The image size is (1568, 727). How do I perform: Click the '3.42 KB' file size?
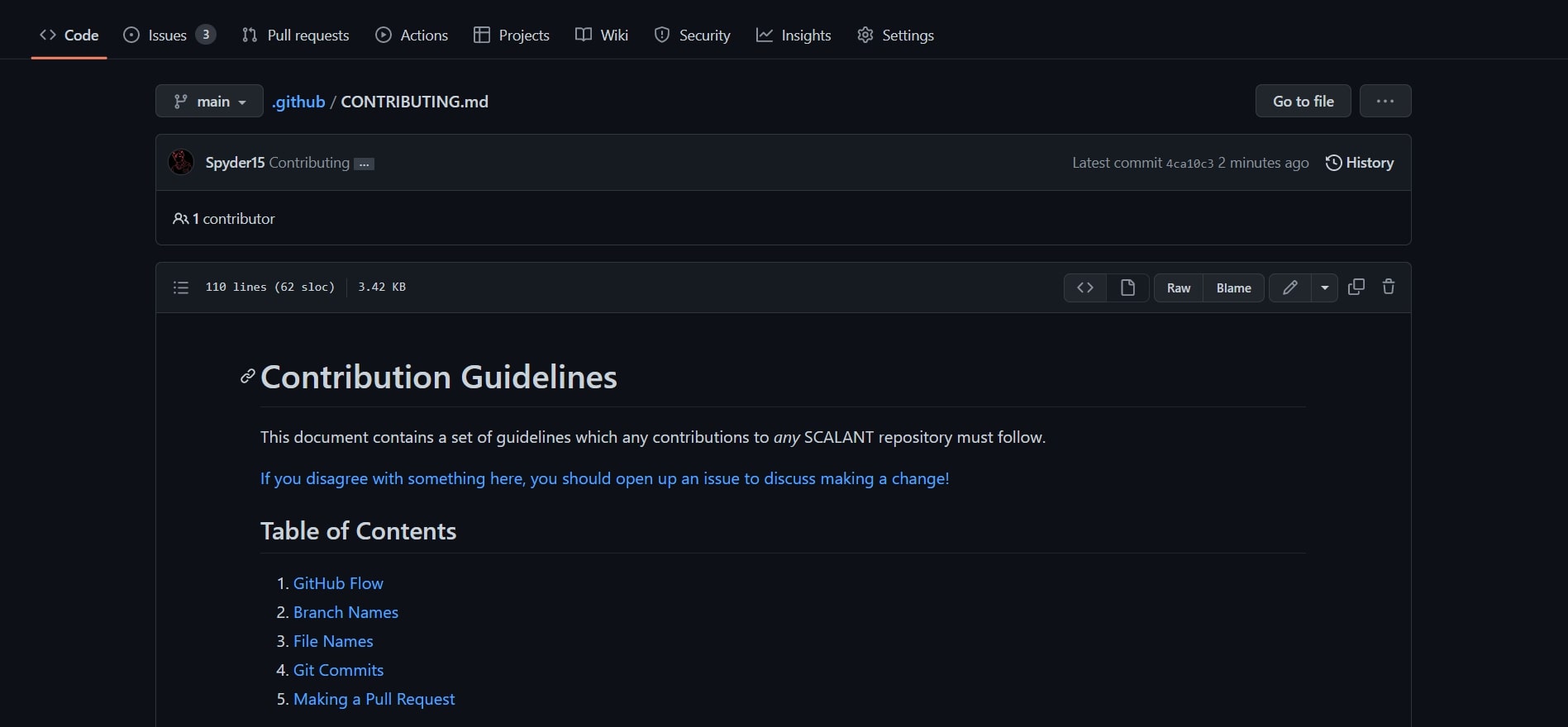(382, 287)
